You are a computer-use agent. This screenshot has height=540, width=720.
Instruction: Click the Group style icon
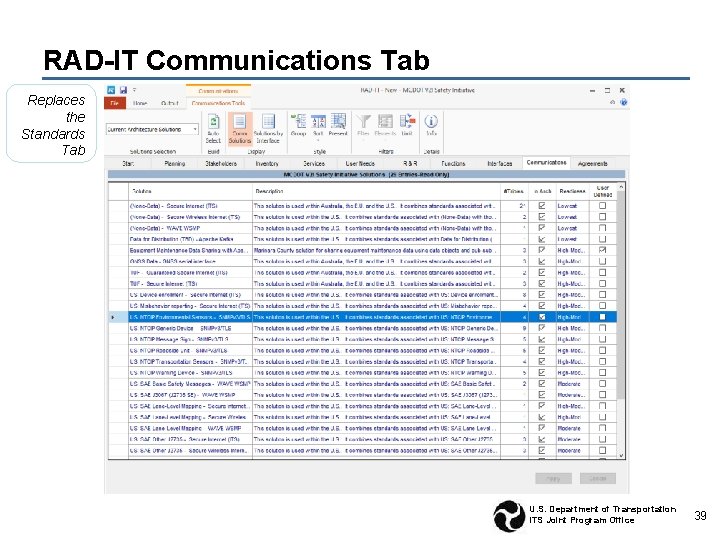[x=298, y=126]
